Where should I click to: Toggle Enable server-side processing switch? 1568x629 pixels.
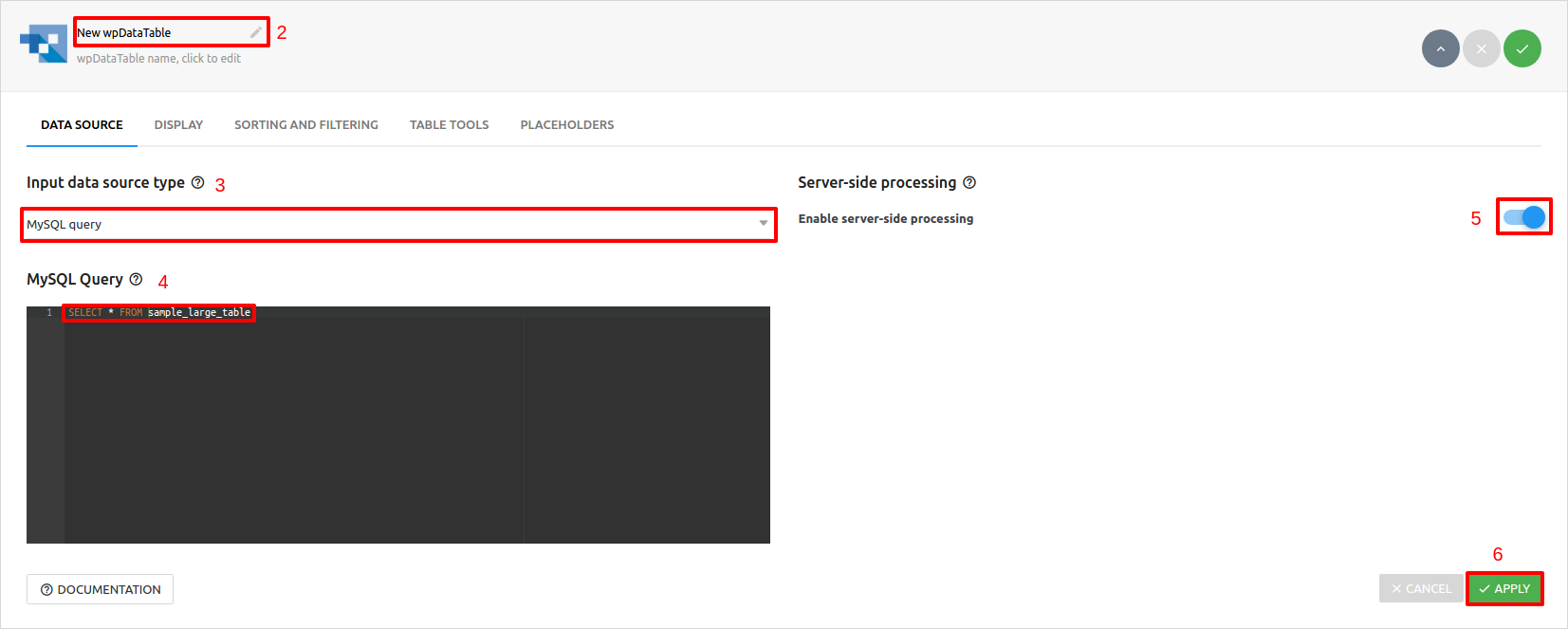click(1524, 217)
